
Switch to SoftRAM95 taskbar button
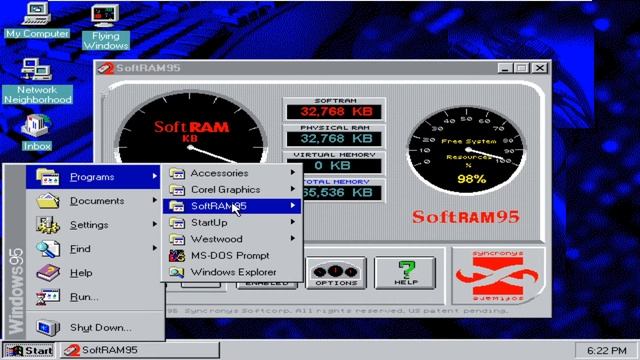pyautogui.click(x=140, y=350)
